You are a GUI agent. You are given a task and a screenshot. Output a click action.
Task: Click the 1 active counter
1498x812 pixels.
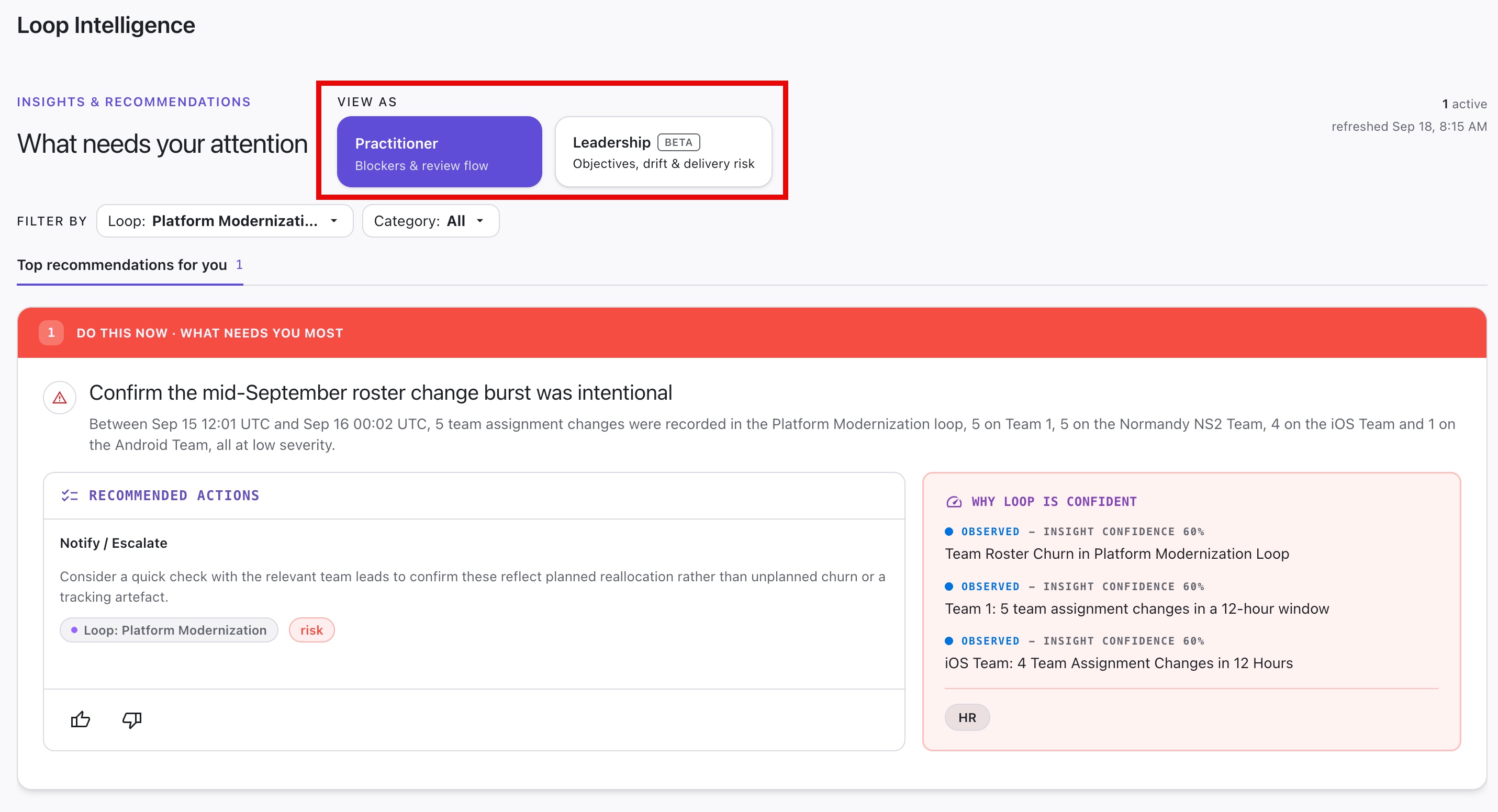[x=1463, y=104]
